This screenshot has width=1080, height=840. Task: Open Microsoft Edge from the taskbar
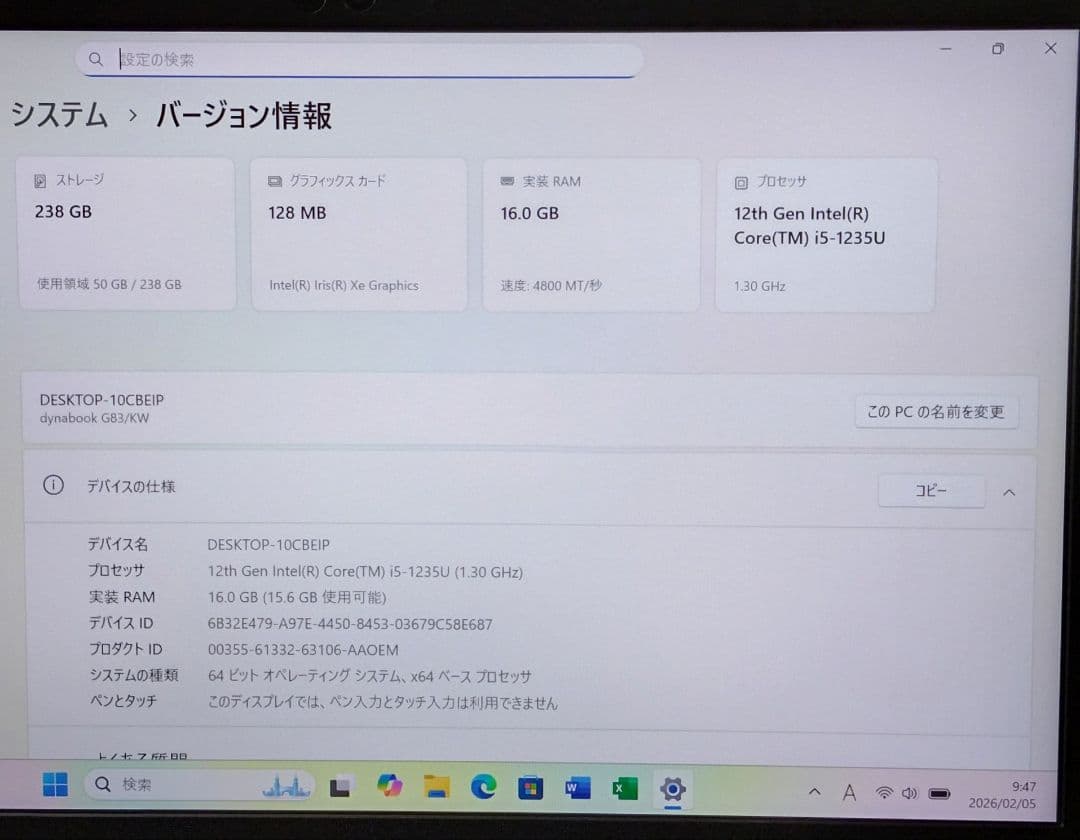click(485, 789)
